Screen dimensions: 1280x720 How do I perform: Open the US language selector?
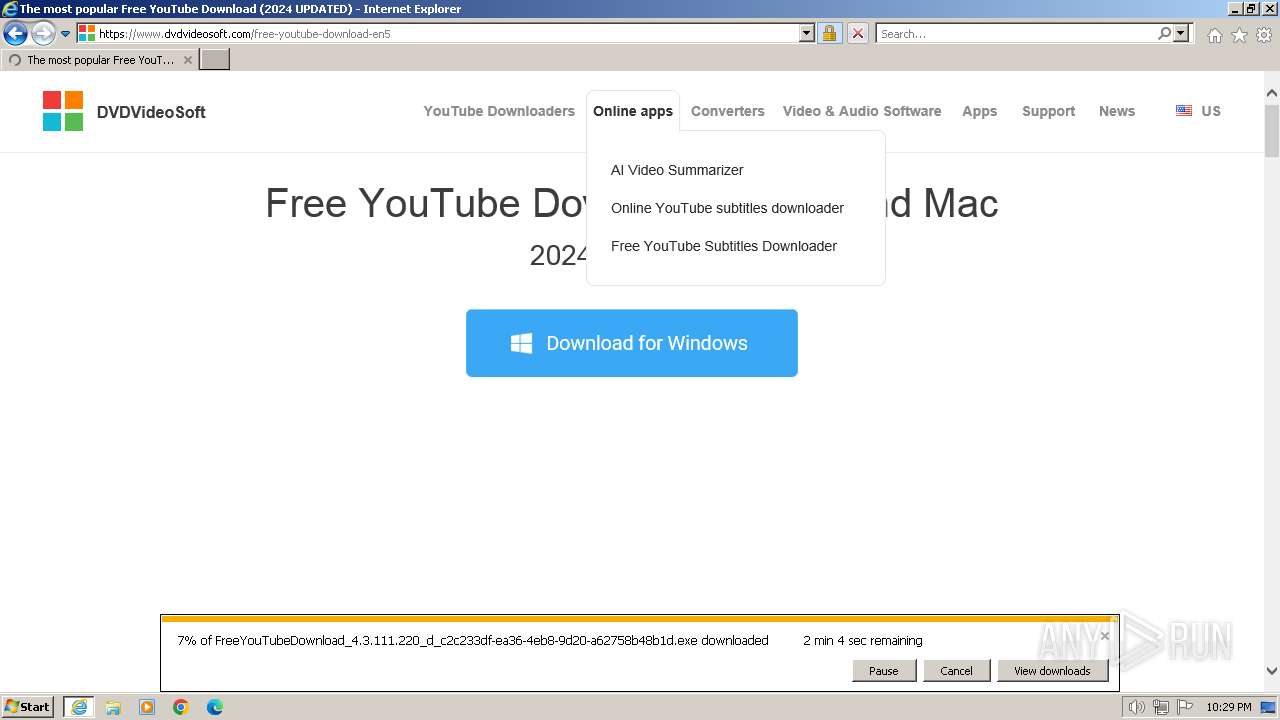[x=1198, y=111]
